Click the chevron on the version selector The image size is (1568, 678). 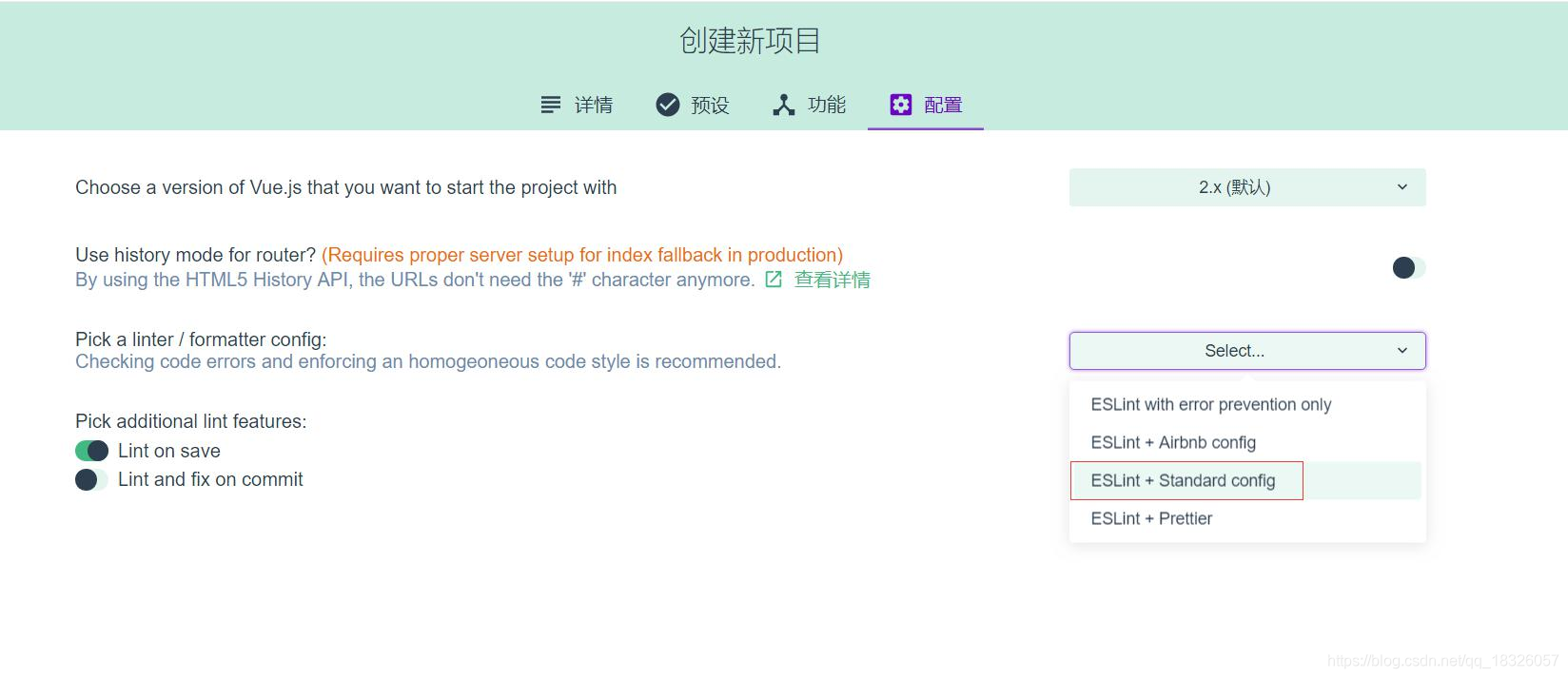[x=1401, y=186]
